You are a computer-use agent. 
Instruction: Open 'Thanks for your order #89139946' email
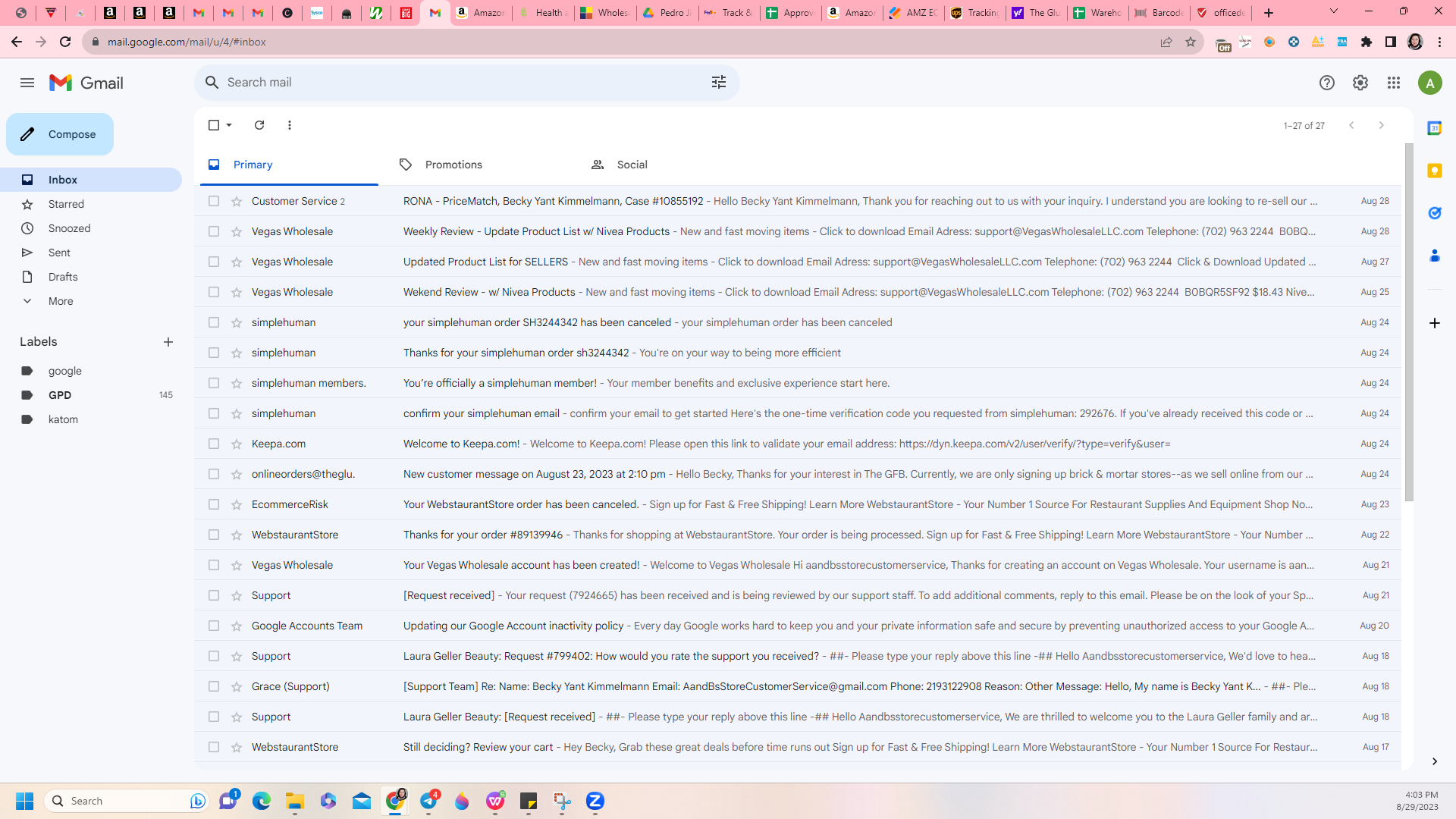798,535
